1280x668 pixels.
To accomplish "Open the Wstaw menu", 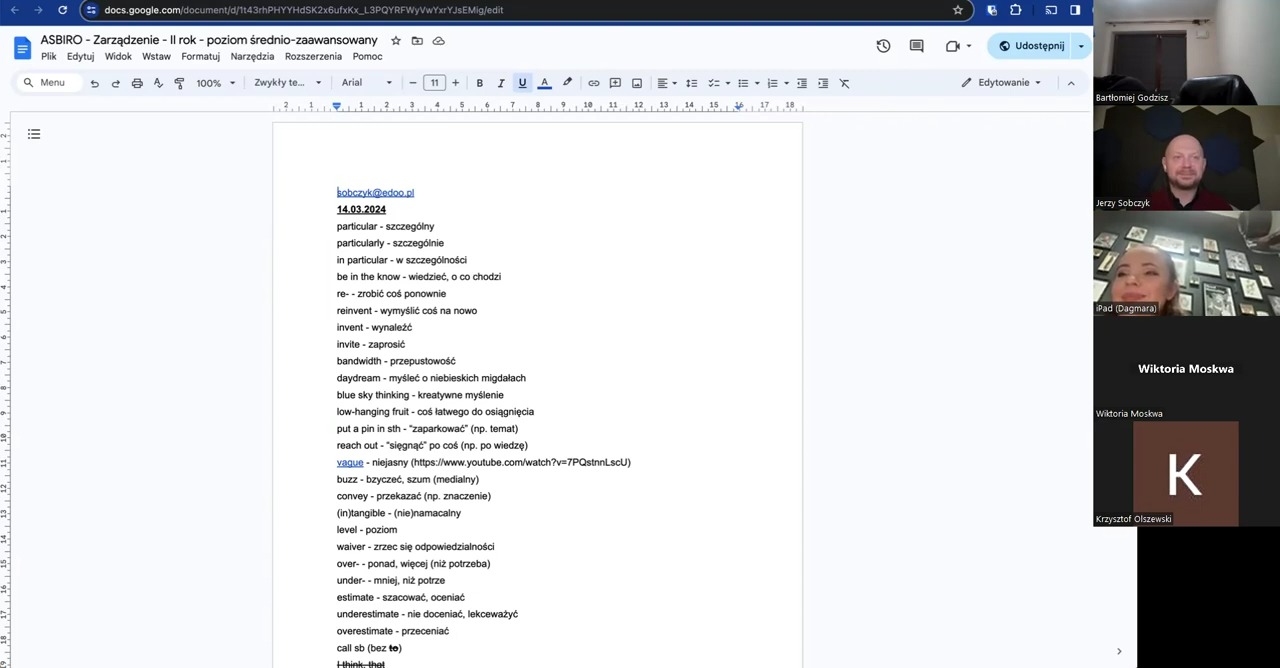I will point(156,57).
